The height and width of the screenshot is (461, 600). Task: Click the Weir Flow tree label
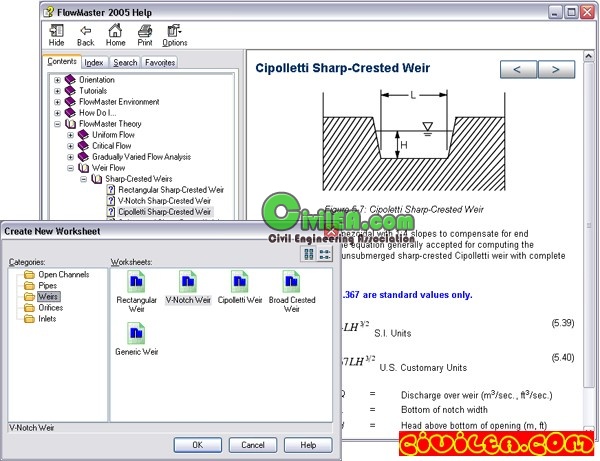pos(108,168)
